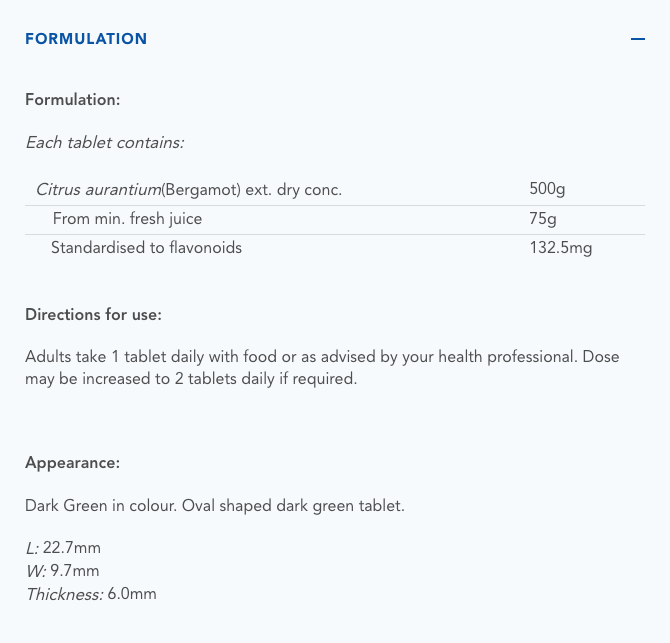This screenshot has width=670, height=643.
Task: Click the 'Each tablet contains:' text
Action: 104,142
